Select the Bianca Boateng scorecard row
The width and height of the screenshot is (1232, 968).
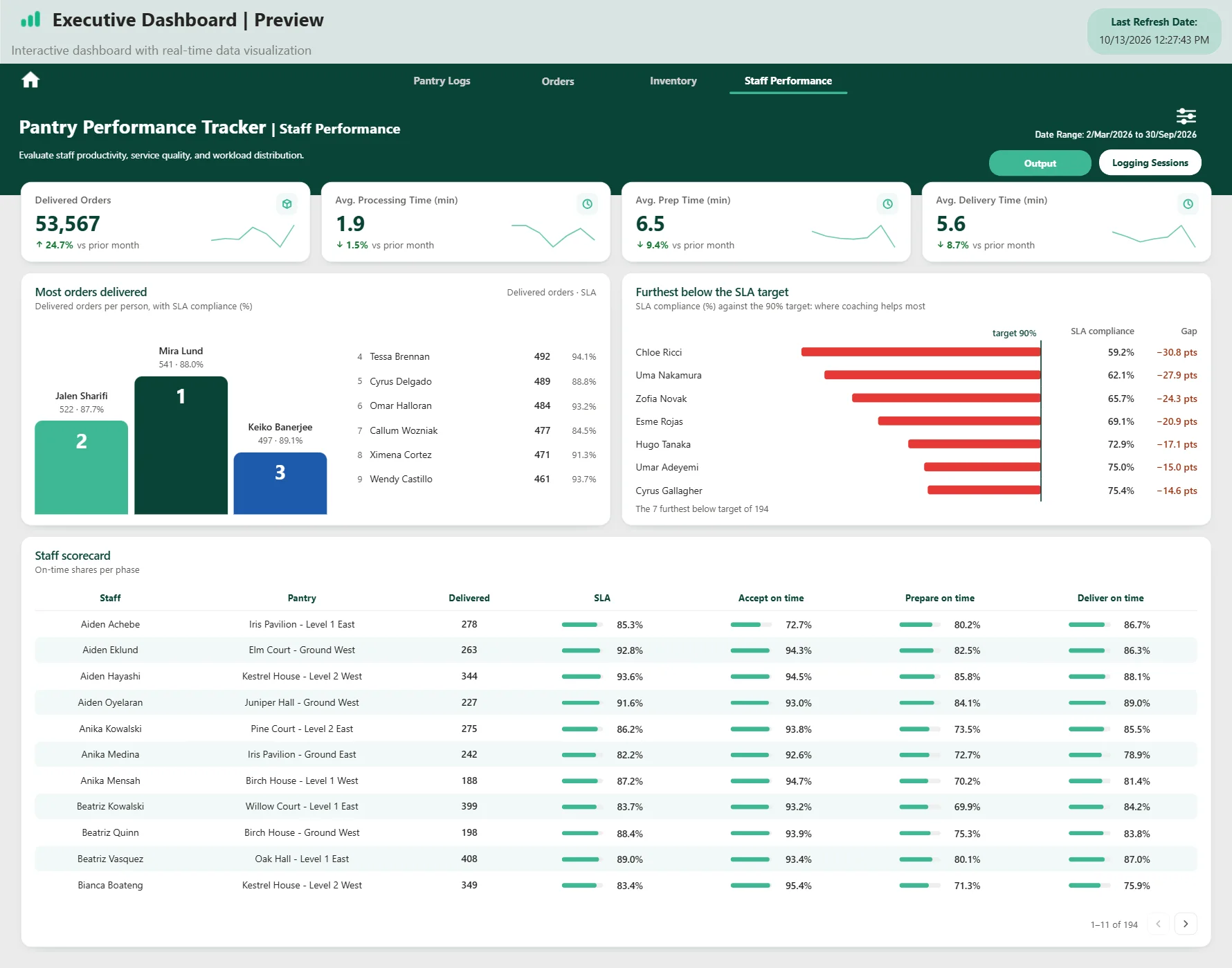coord(616,886)
